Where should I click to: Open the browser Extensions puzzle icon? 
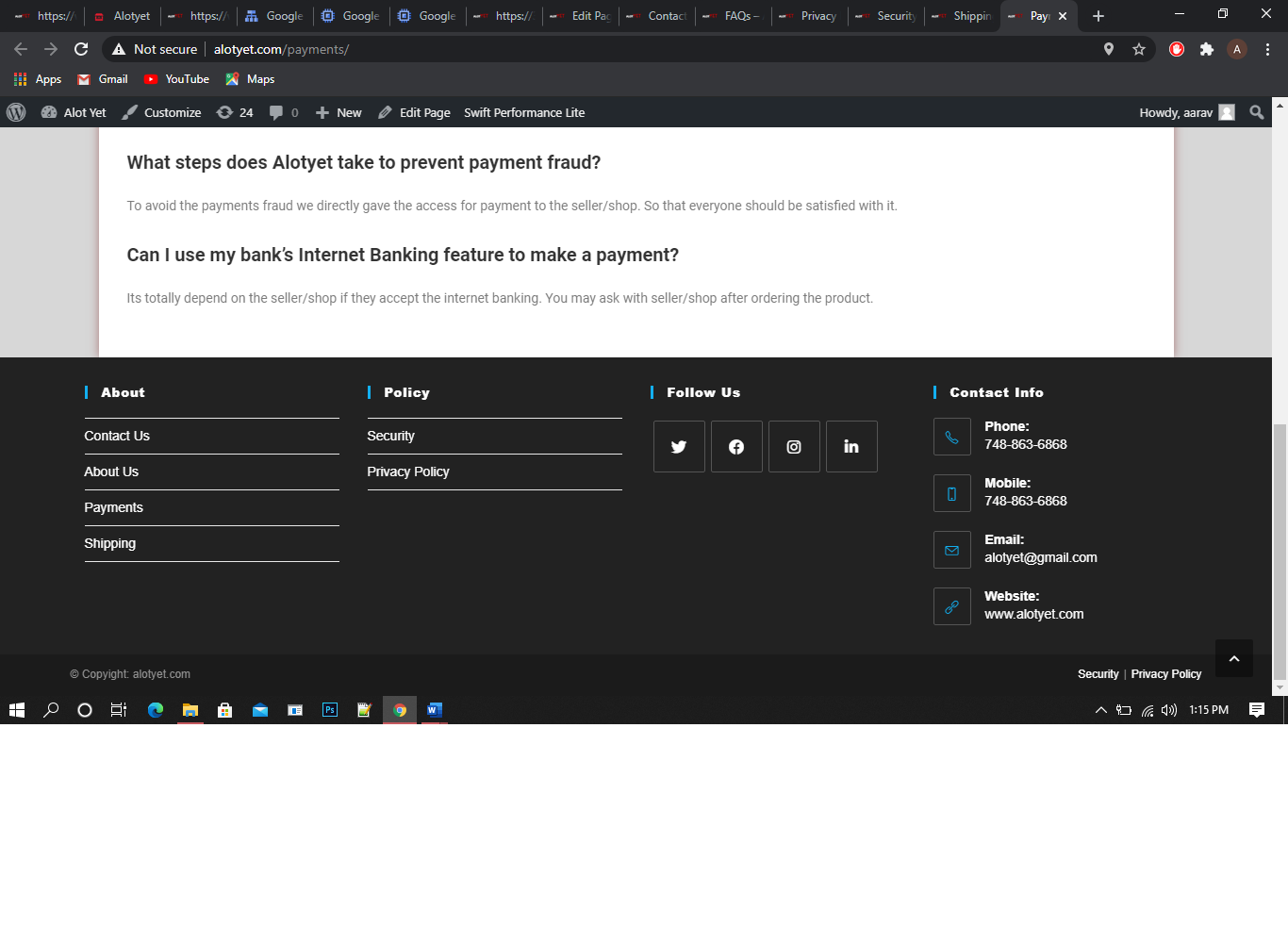(1206, 49)
